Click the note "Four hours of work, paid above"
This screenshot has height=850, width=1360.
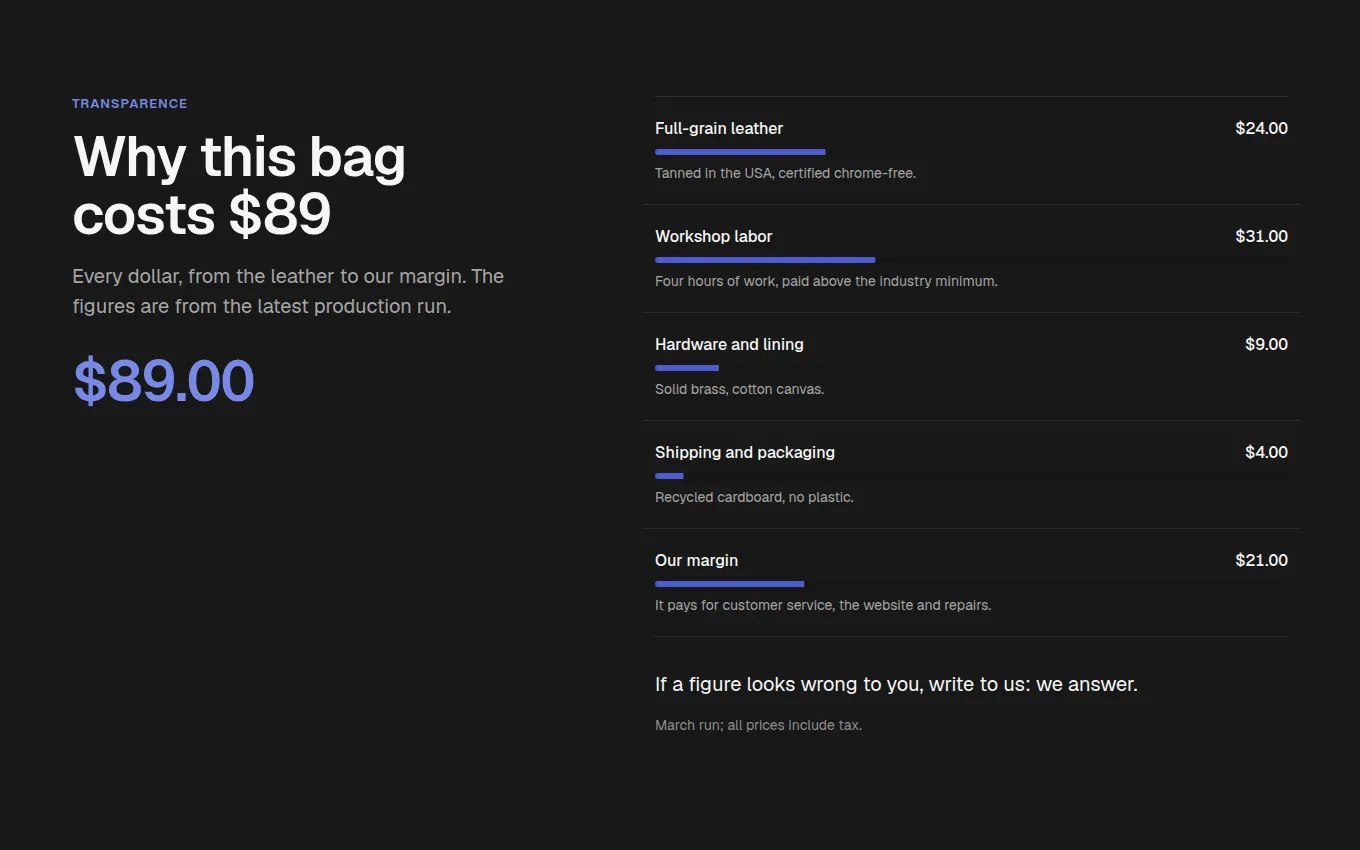pos(826,281)
